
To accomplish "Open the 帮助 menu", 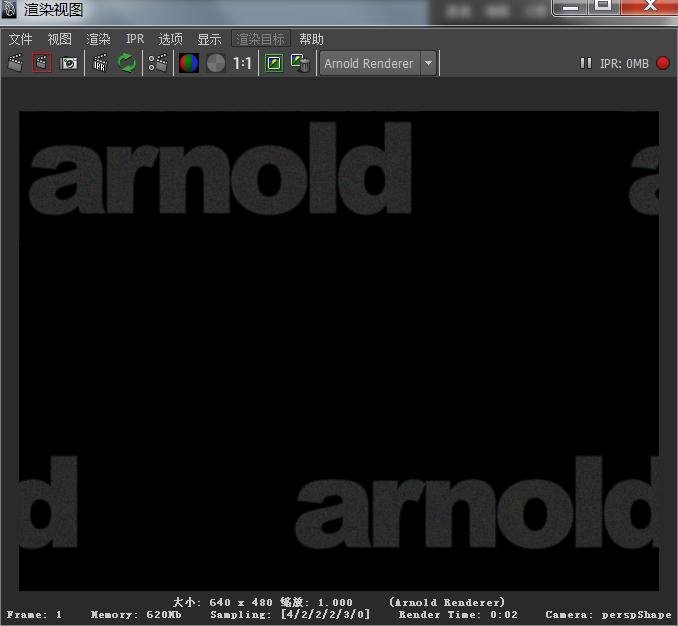I will [x=311, y=39].
